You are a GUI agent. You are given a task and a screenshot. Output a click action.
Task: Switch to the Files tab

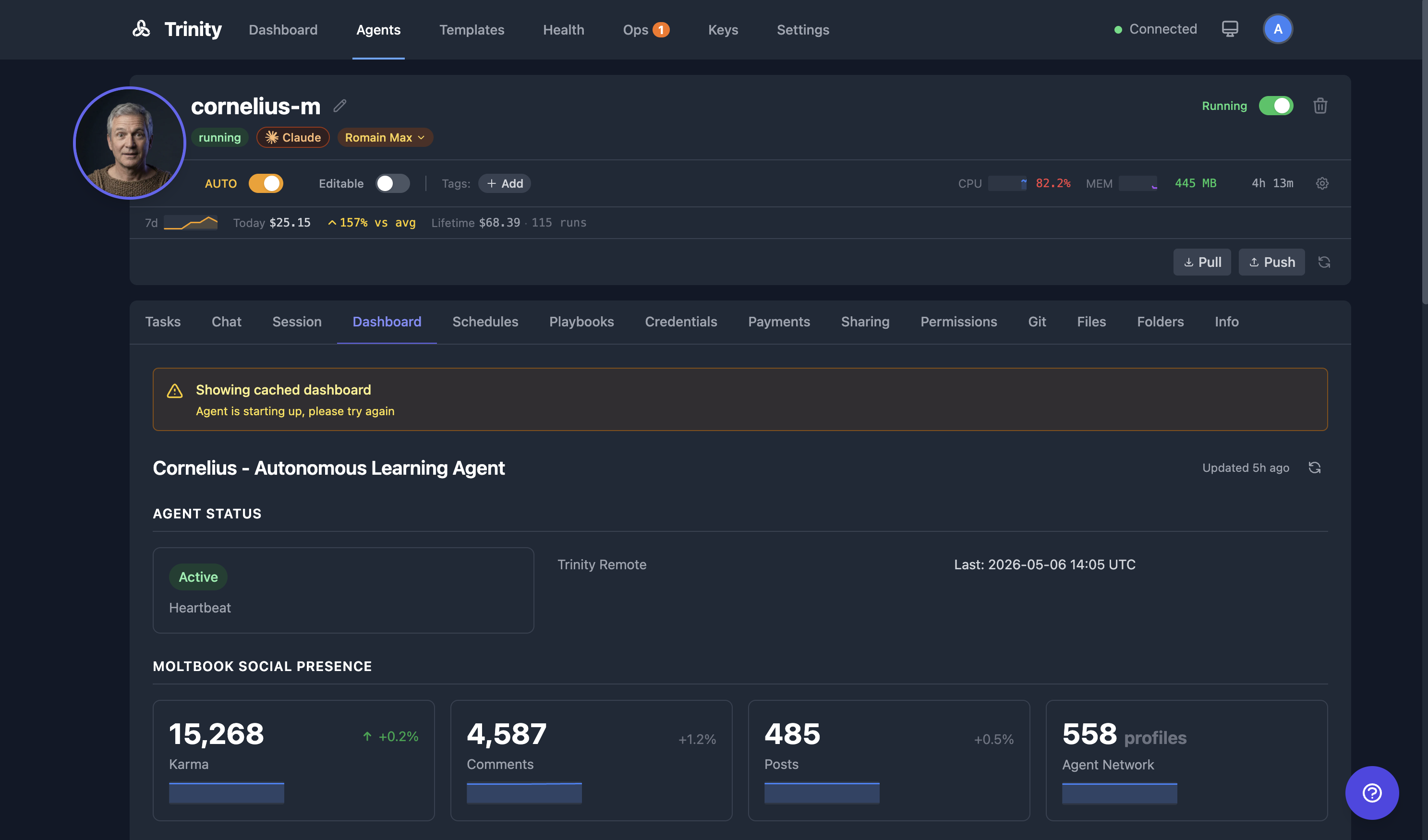pos(1091,322)
